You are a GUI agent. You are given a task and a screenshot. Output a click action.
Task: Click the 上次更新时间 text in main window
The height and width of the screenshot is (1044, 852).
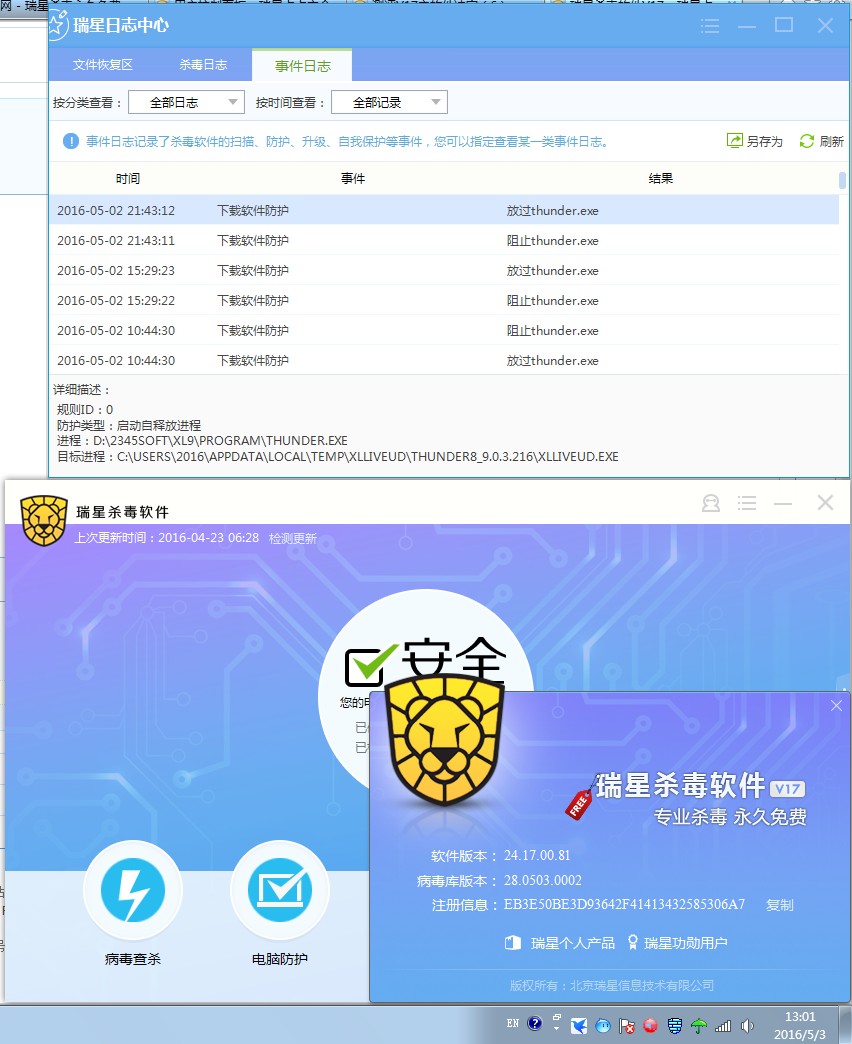166,537
